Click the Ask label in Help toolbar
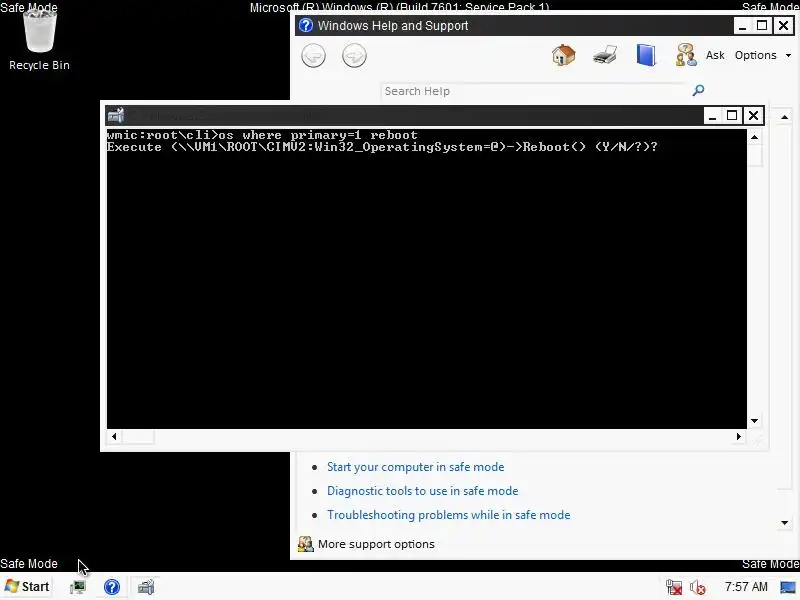 pos(715,55)
